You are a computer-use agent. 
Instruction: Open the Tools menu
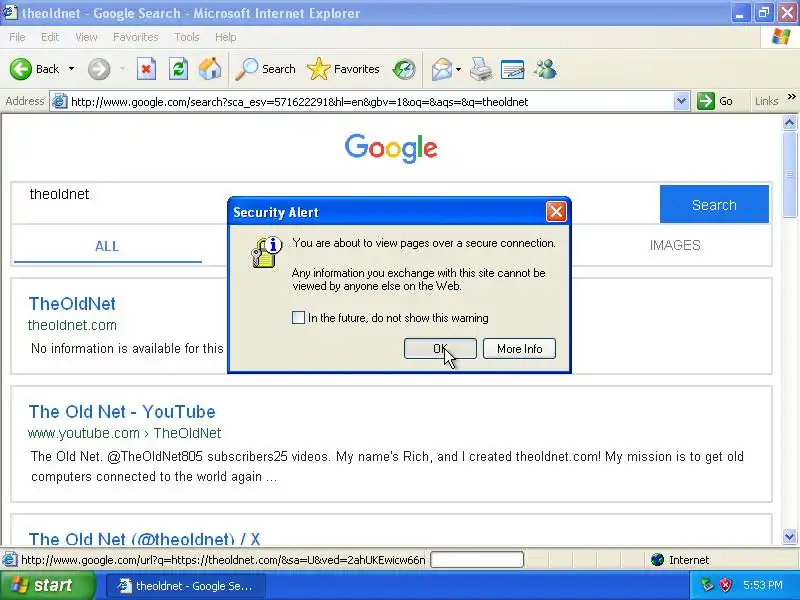coord(187,37)
